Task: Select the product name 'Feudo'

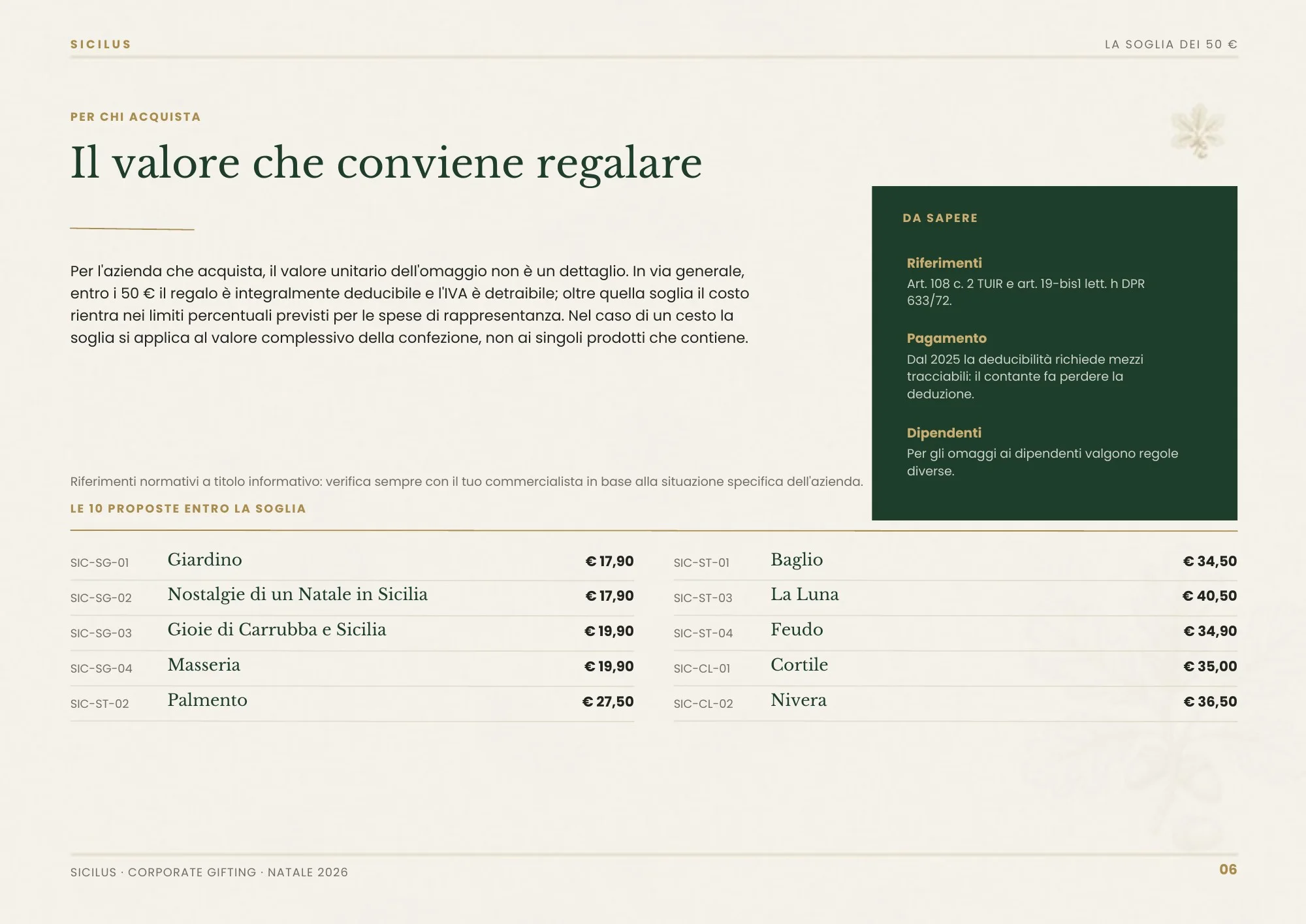Action: pyautogui.click(x=797, y=629)
